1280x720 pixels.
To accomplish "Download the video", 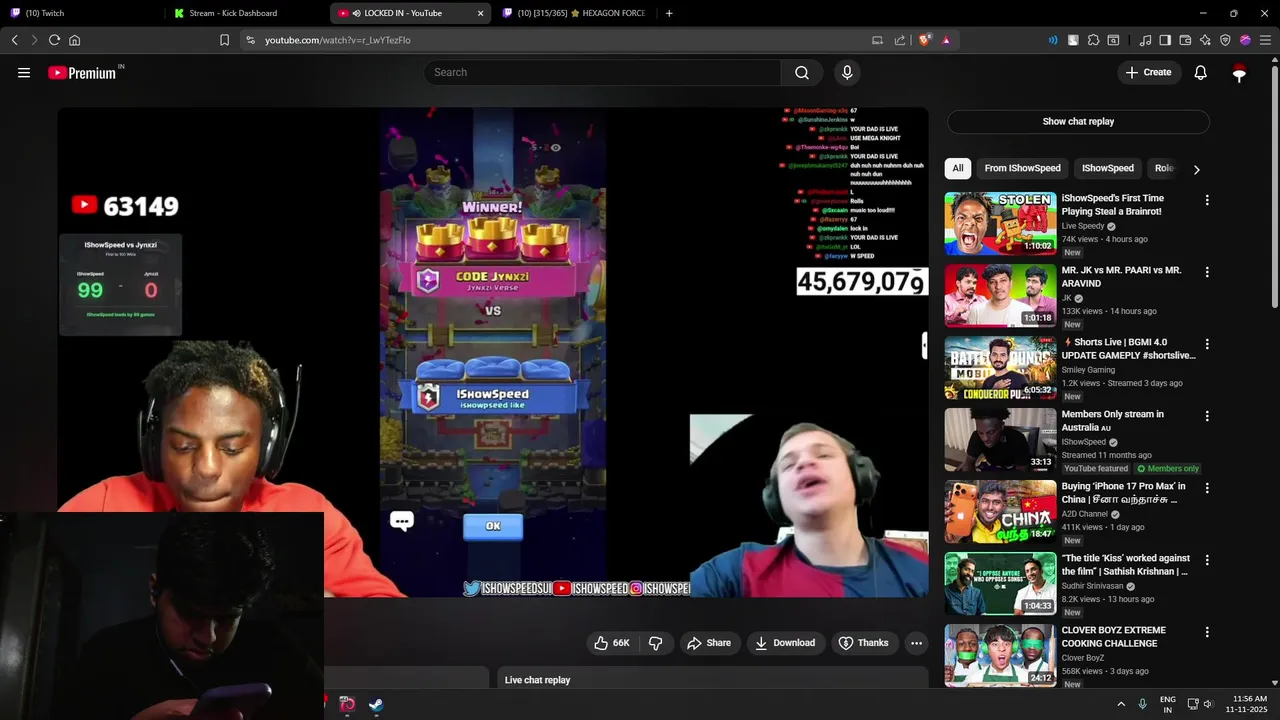I will pos(784,643).
